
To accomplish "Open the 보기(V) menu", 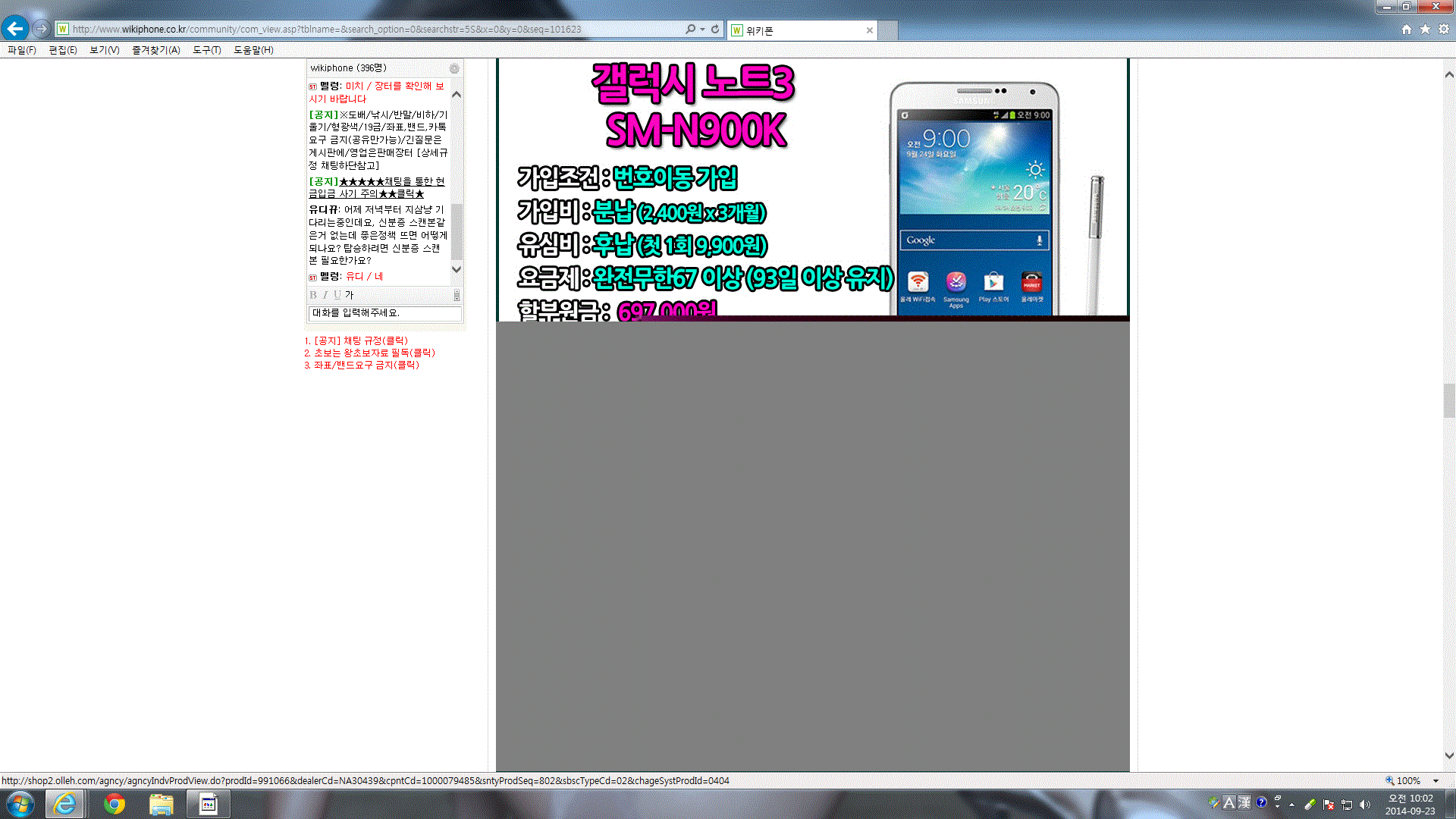I will pos(105,50).
